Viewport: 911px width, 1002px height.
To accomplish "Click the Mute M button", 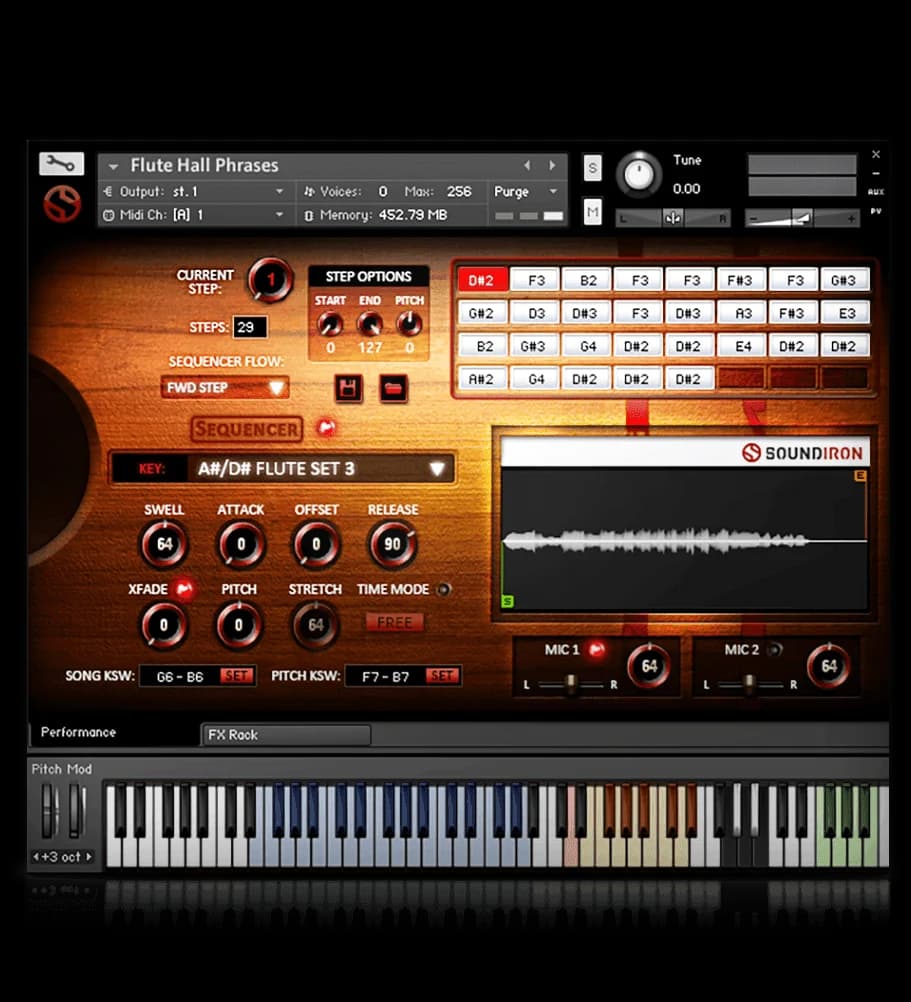I will coord(593,212).
